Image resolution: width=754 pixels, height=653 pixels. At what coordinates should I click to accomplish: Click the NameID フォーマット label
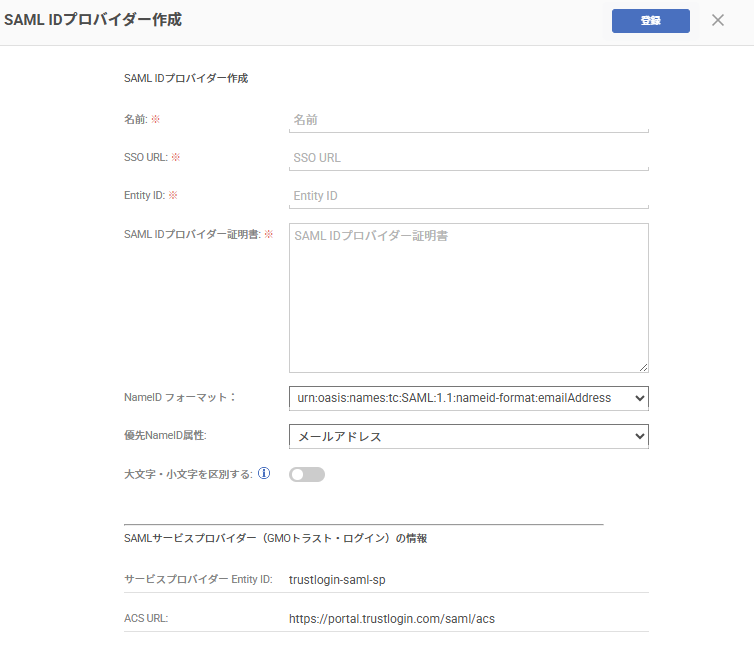pos(180,397)
